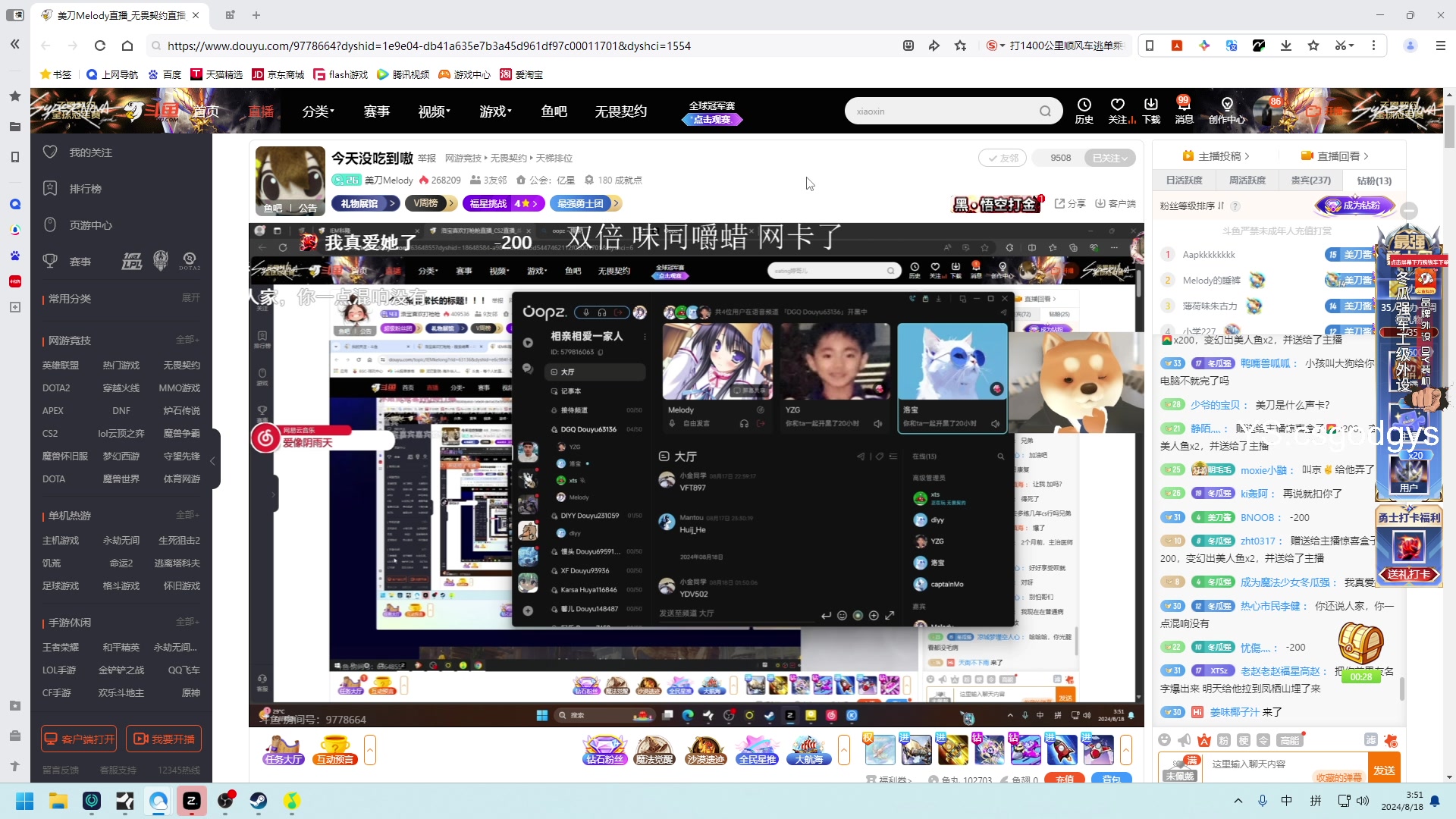The image size is (1456, 819).
Task: Open the Windows Start menu
Action: pyautogui.click(x=25, y=801)
